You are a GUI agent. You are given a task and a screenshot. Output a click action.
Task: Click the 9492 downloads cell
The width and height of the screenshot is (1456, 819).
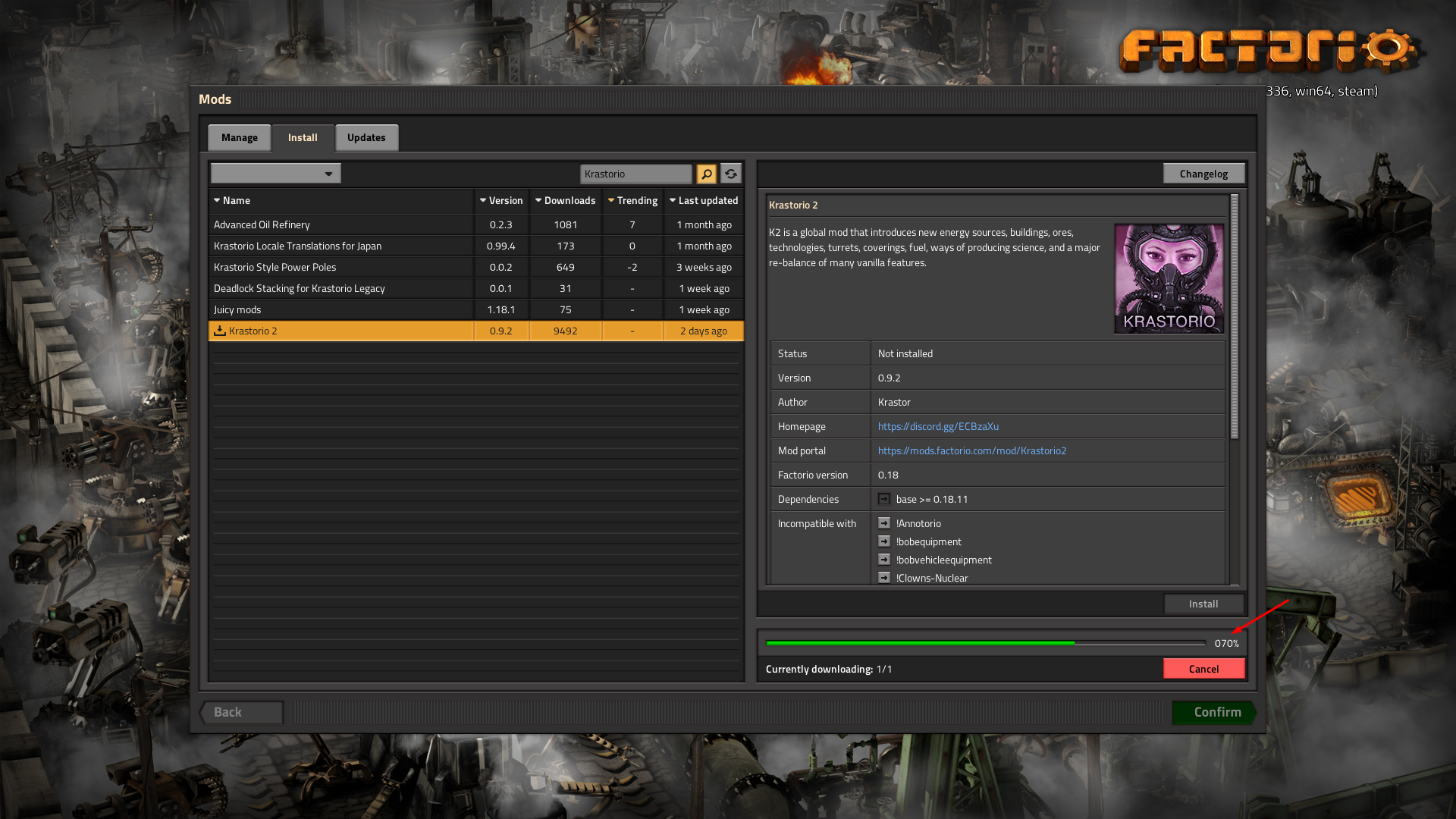566,331
